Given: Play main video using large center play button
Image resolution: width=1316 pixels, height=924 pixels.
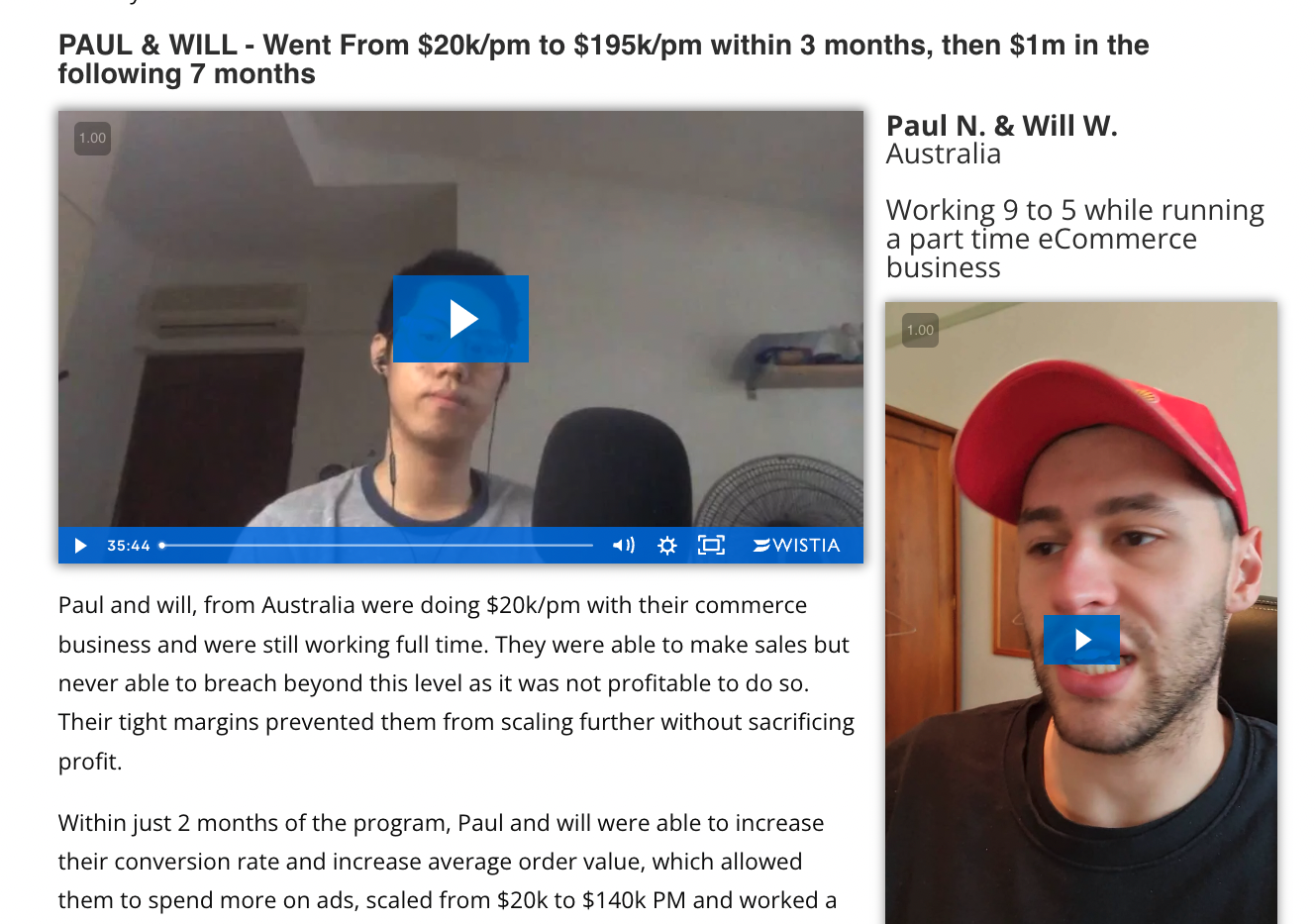Looking at the screenshot, I should coord(460,319).
